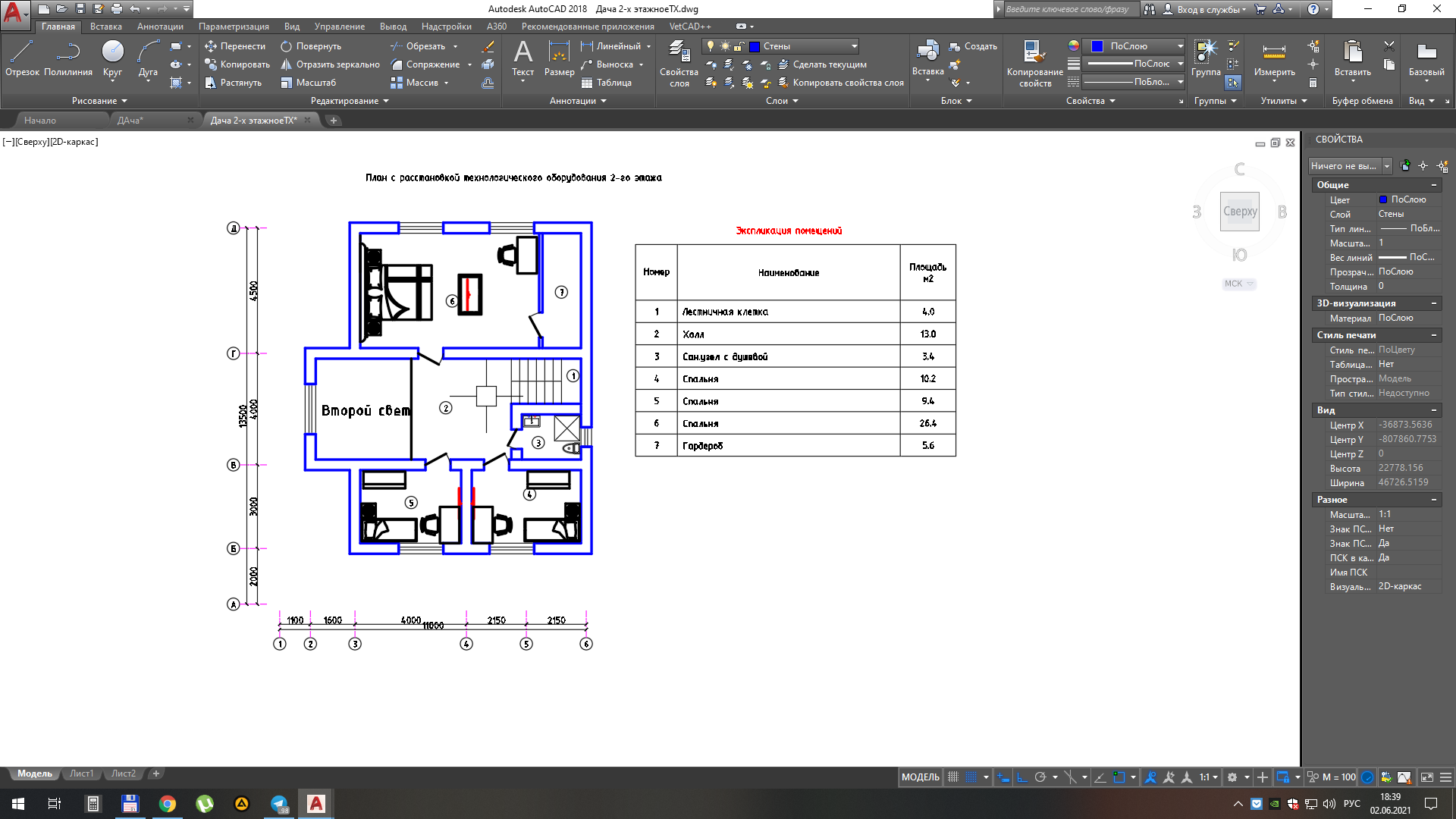1456x819 pixels.
Task: Click Копирование свойств (match properties)
Action: tap(1034, 64)
